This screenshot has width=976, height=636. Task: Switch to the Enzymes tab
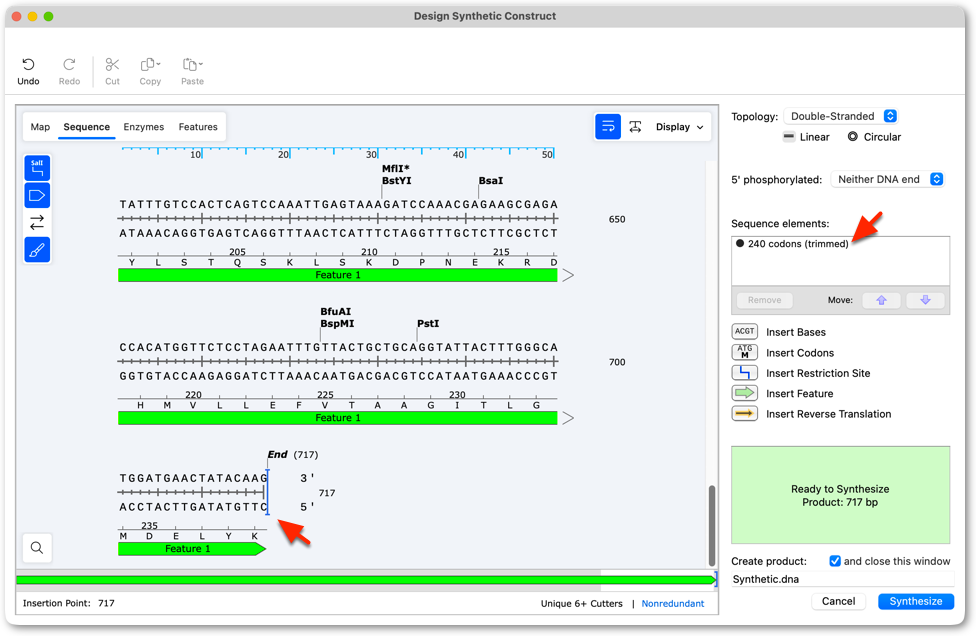point(144,127)
